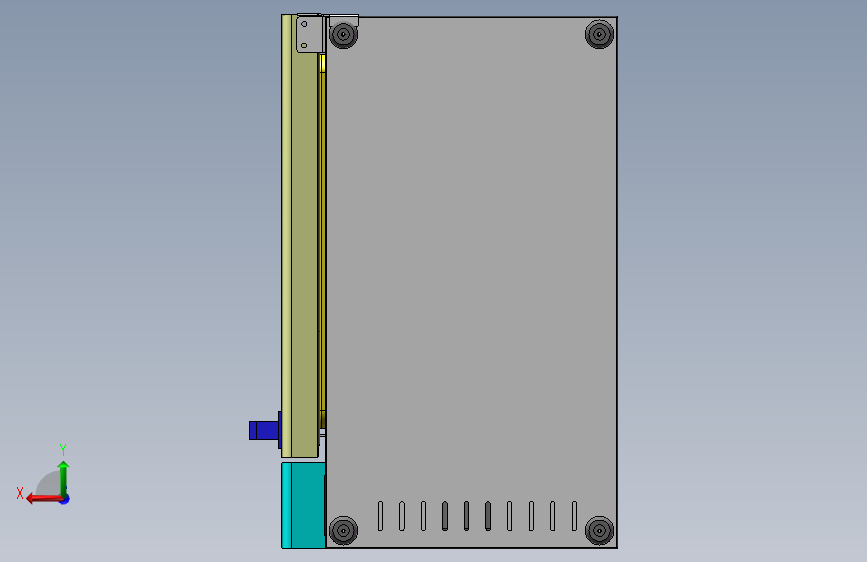
Task: Select the bottom-left rubber foot on gray plate
Action: click(343, 530)
